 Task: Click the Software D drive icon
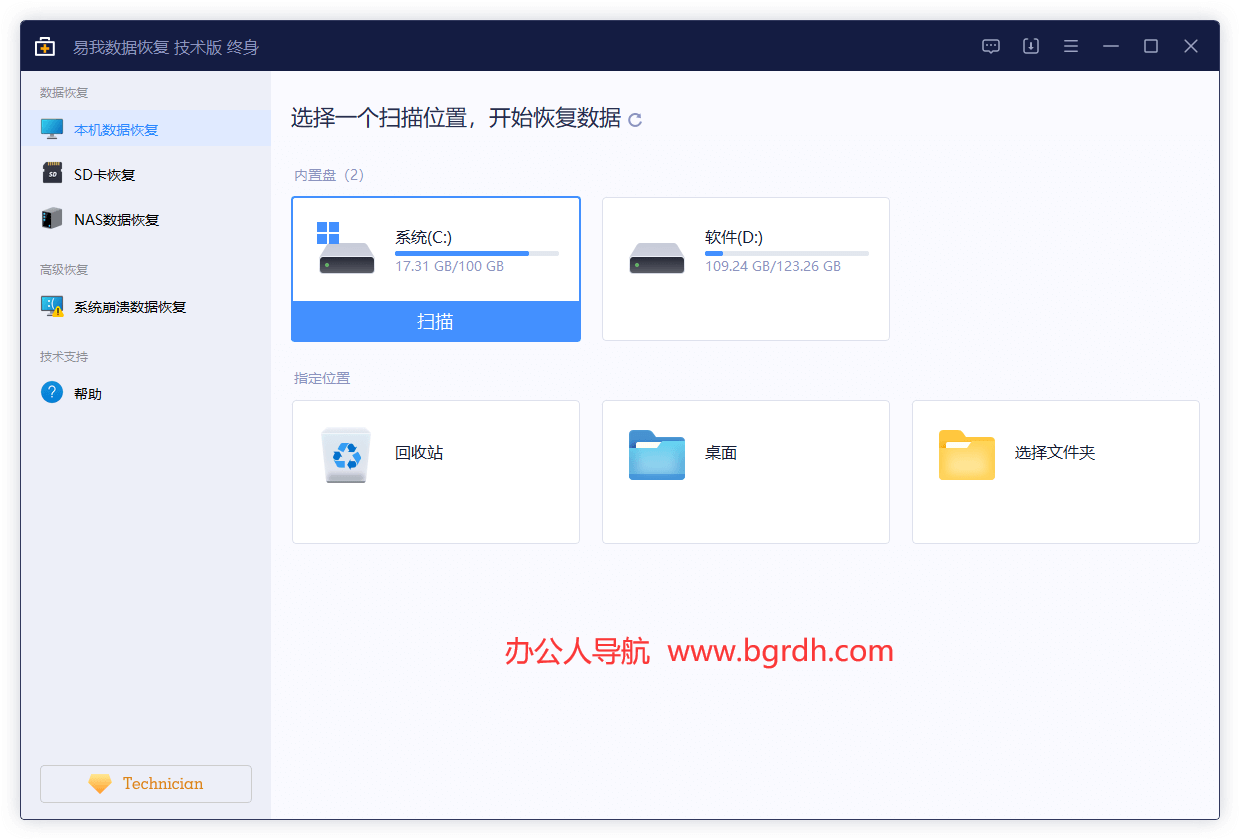[x=657, y=258]
